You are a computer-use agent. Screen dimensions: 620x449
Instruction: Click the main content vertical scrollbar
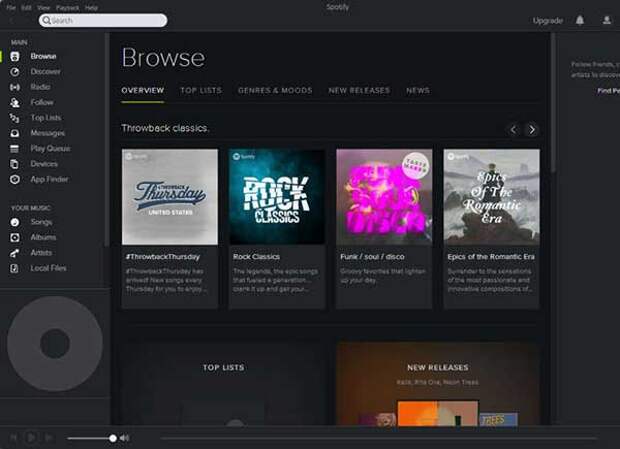coord(553,103)
